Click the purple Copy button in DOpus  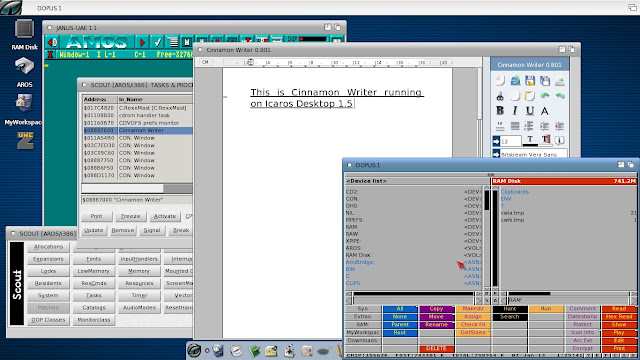(x=436, y=309)
